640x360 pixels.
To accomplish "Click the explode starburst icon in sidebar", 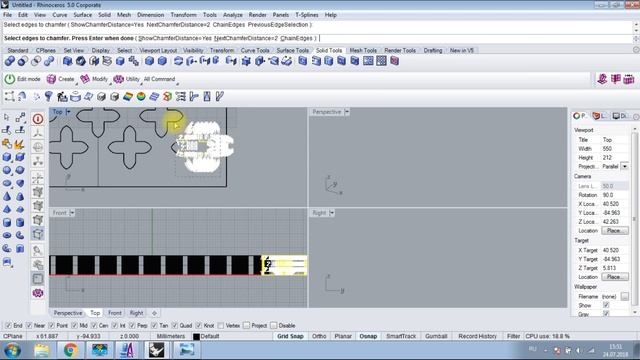I will tap(20, 144).
